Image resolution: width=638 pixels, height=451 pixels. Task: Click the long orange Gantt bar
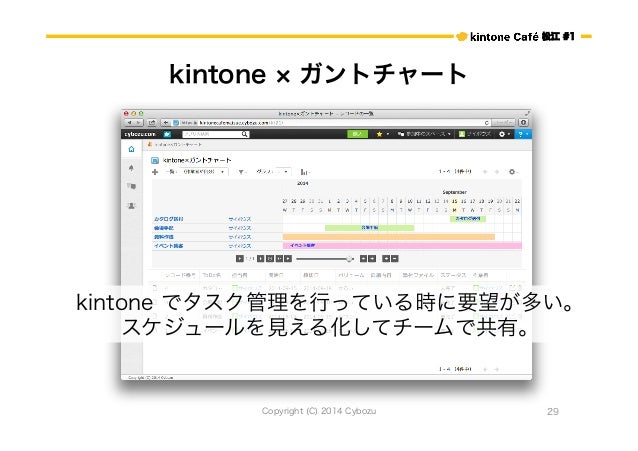[389, 237]
